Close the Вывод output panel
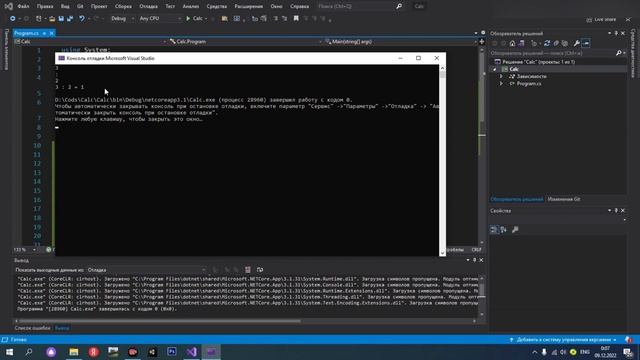Screen dimensions: 640x360 [481, 260]
